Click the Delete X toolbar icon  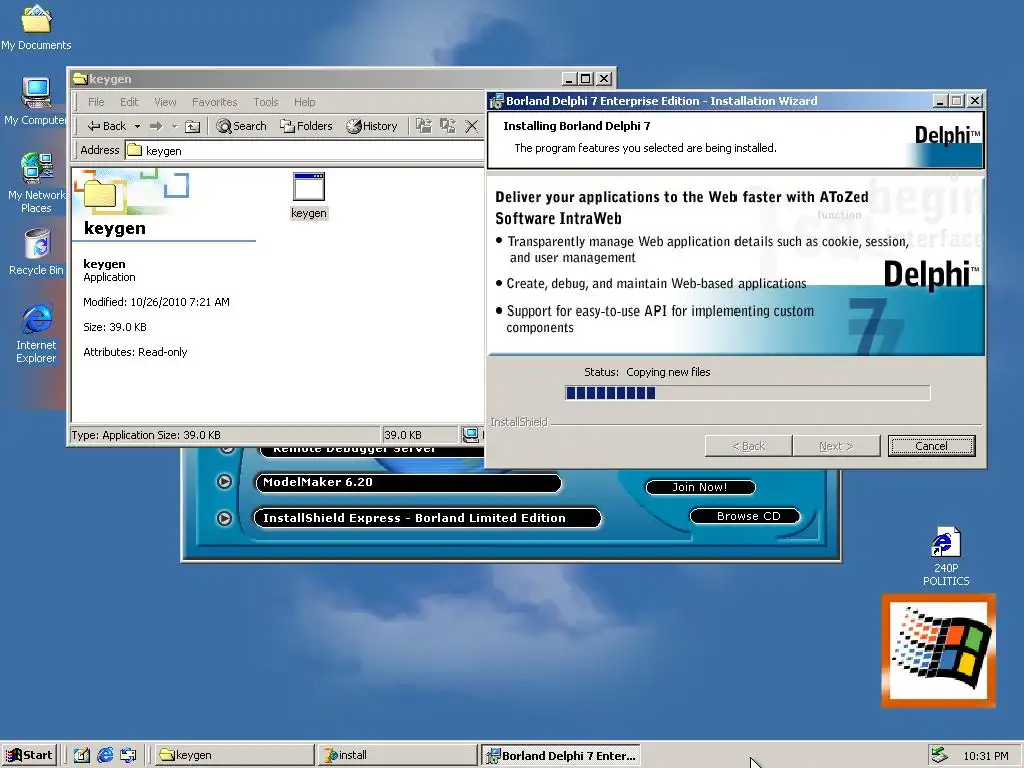[472, 126]
